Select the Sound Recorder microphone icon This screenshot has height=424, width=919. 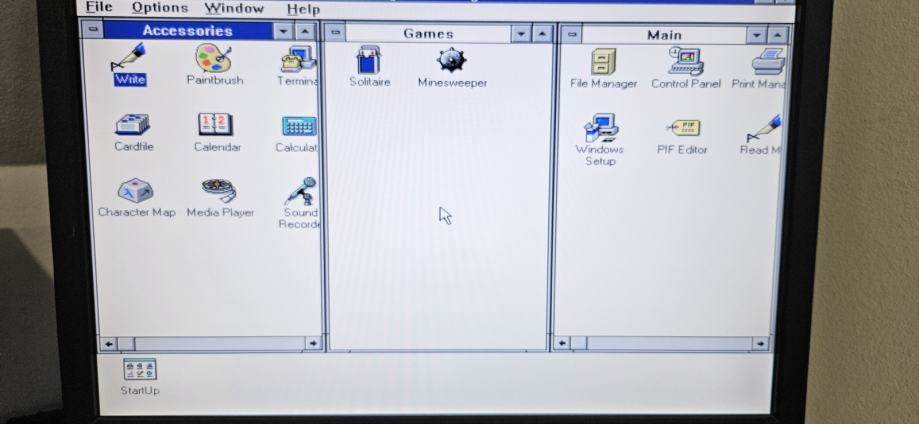(301, 191)
